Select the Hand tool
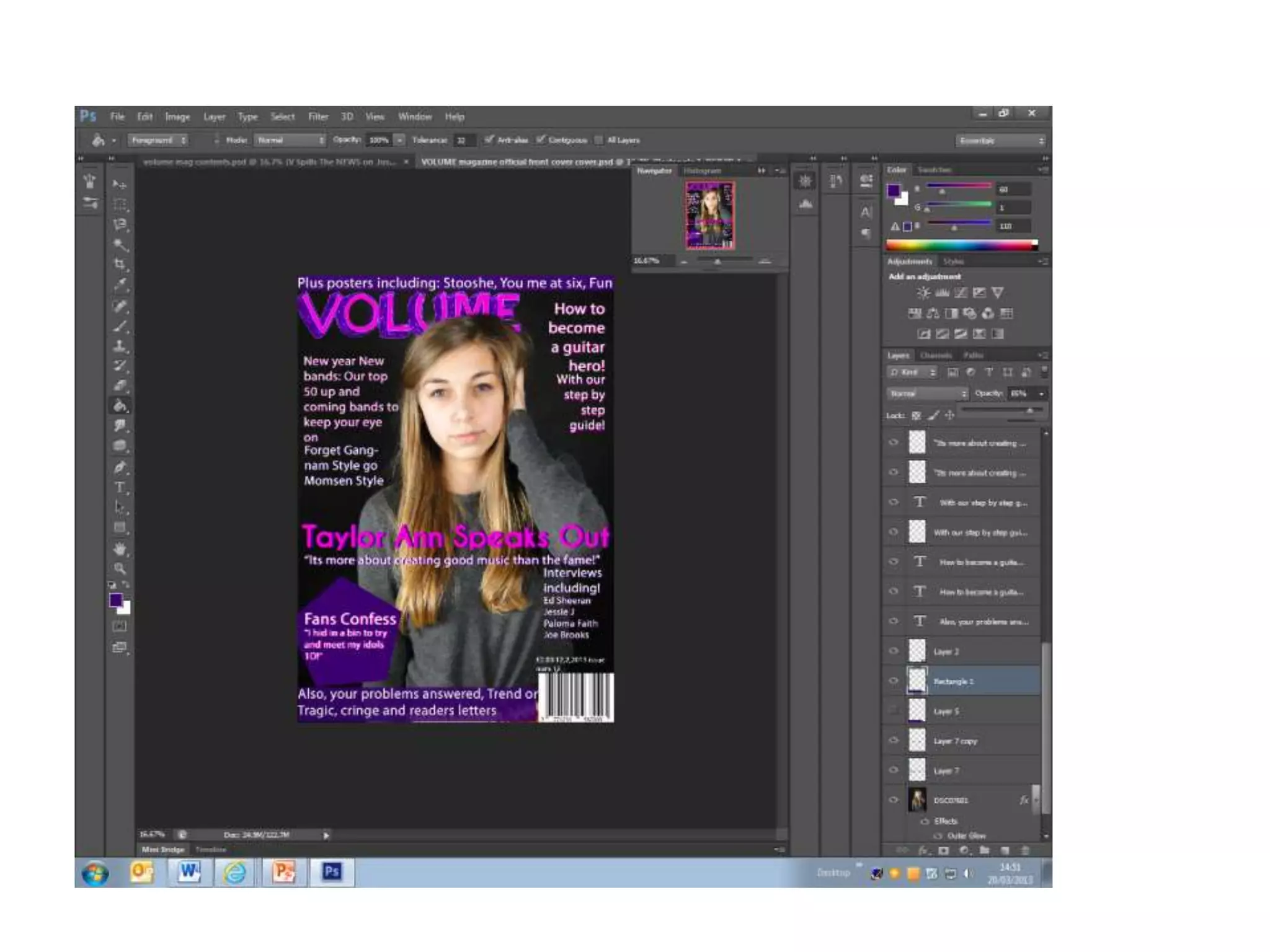Image resolution: width=1270 pixels, height=952 pixels. pos(120,549)
